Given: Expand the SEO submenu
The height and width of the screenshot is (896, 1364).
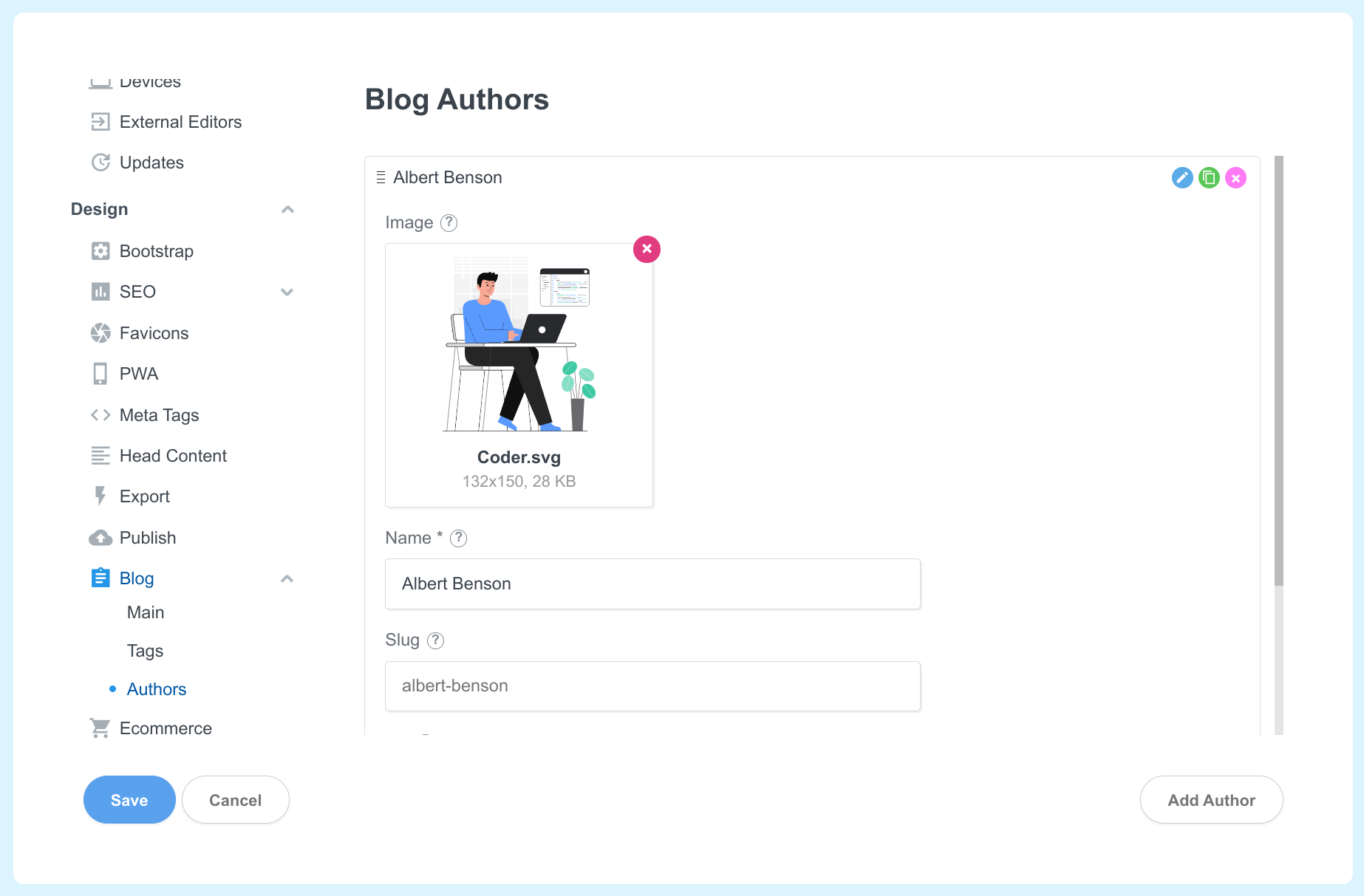Looking at the screenshot, I should (x=287, y=292).
